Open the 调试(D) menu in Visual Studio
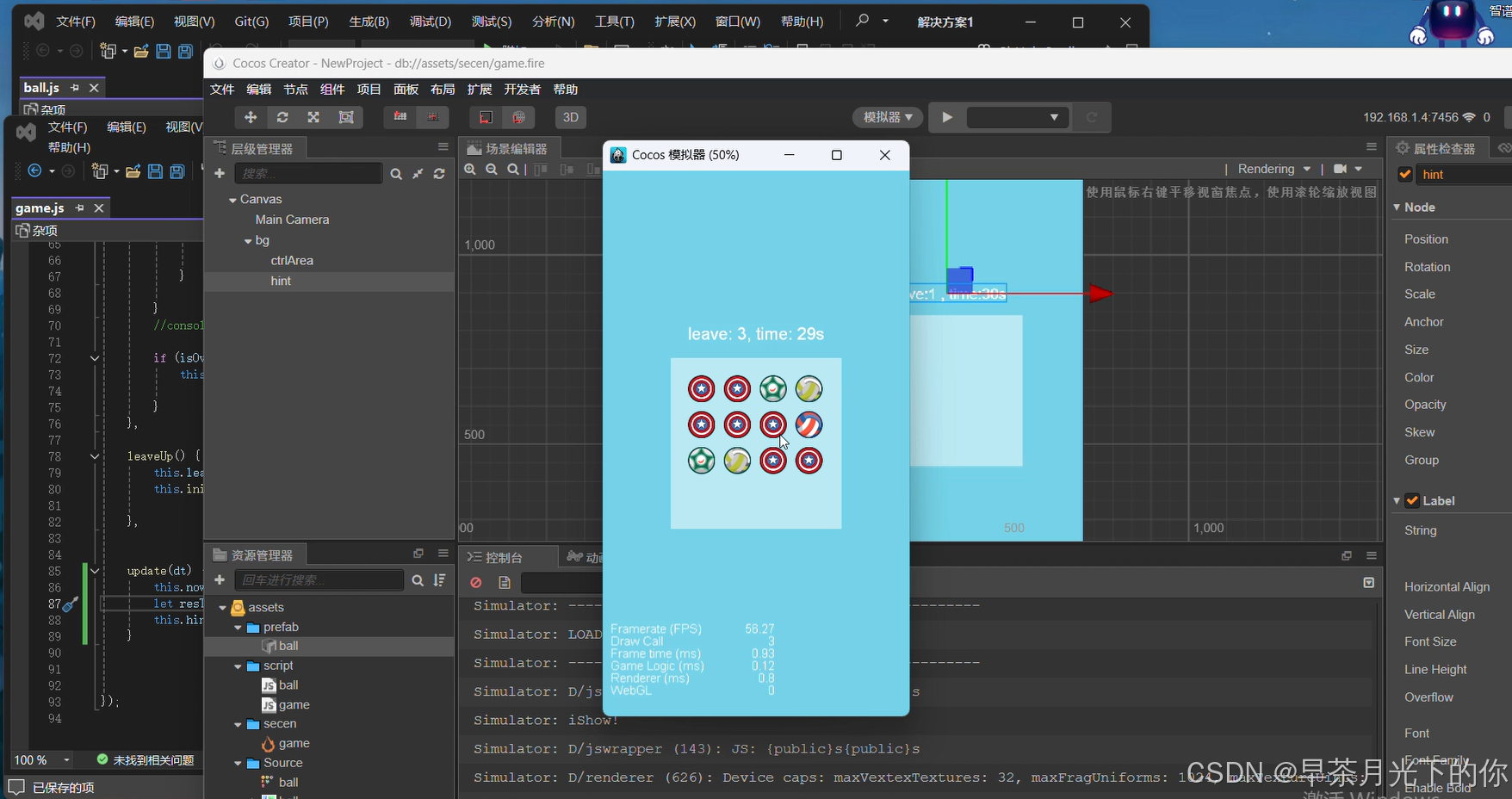 point(431,22)
